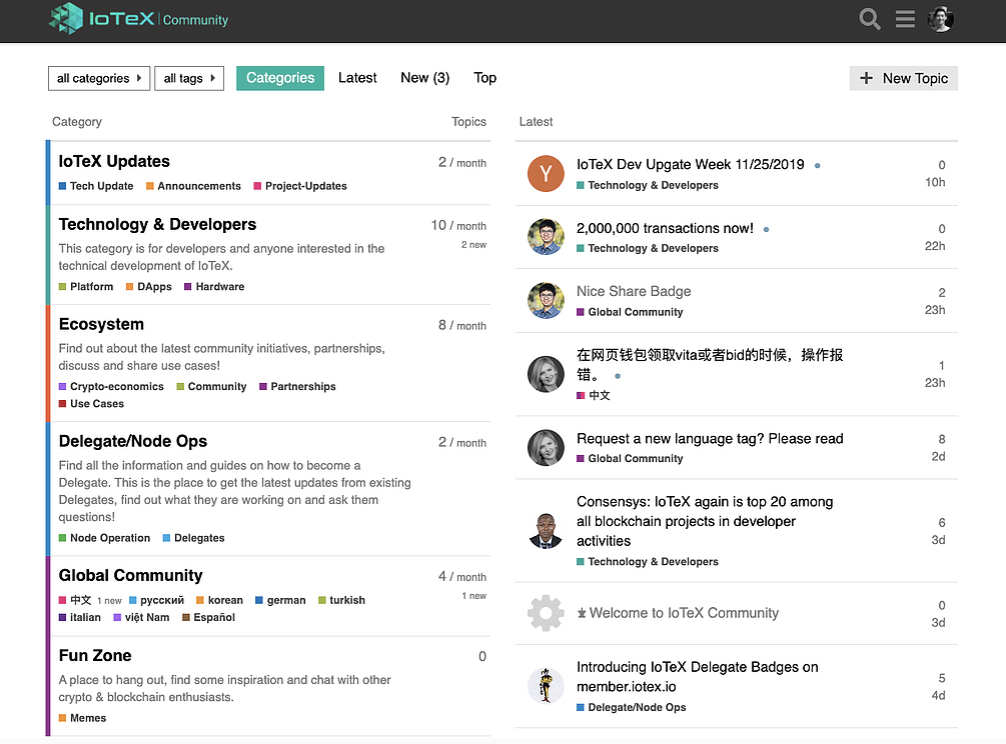Open topic 2,000,000 transactions now!
The height and width of the screenshot is (744, 1006).
(x=665, y=228)
